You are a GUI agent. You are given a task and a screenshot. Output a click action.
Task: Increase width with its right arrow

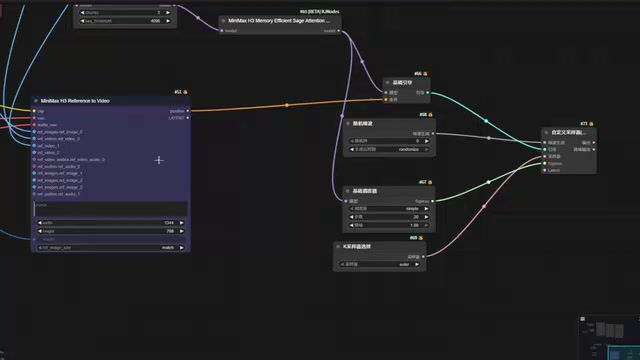[182, 223]
